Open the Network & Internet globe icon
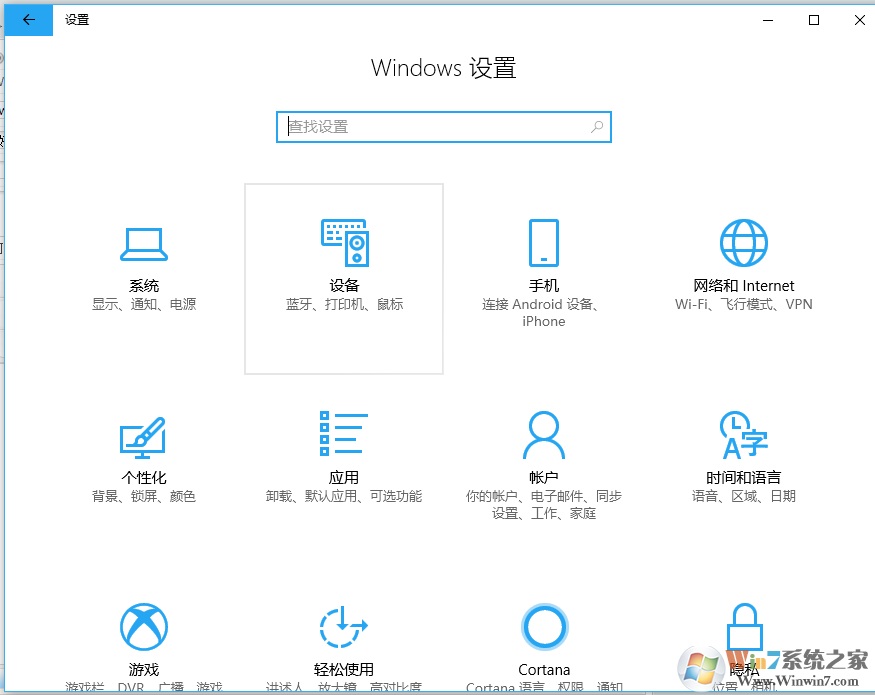Viewport: 875px width, 695px height. coord(743,243)
